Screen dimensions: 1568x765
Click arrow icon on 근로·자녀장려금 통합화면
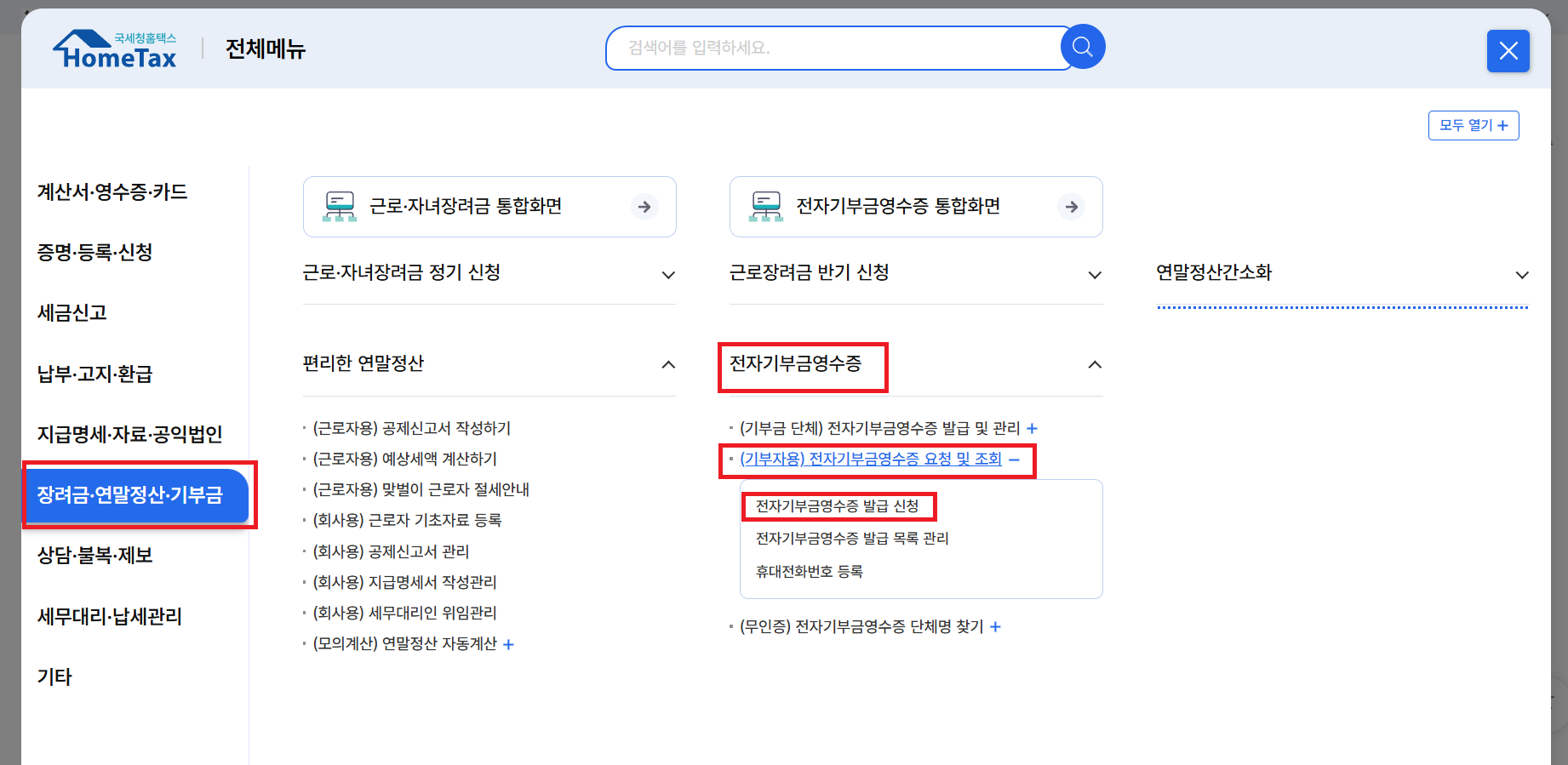click(644, 207)
